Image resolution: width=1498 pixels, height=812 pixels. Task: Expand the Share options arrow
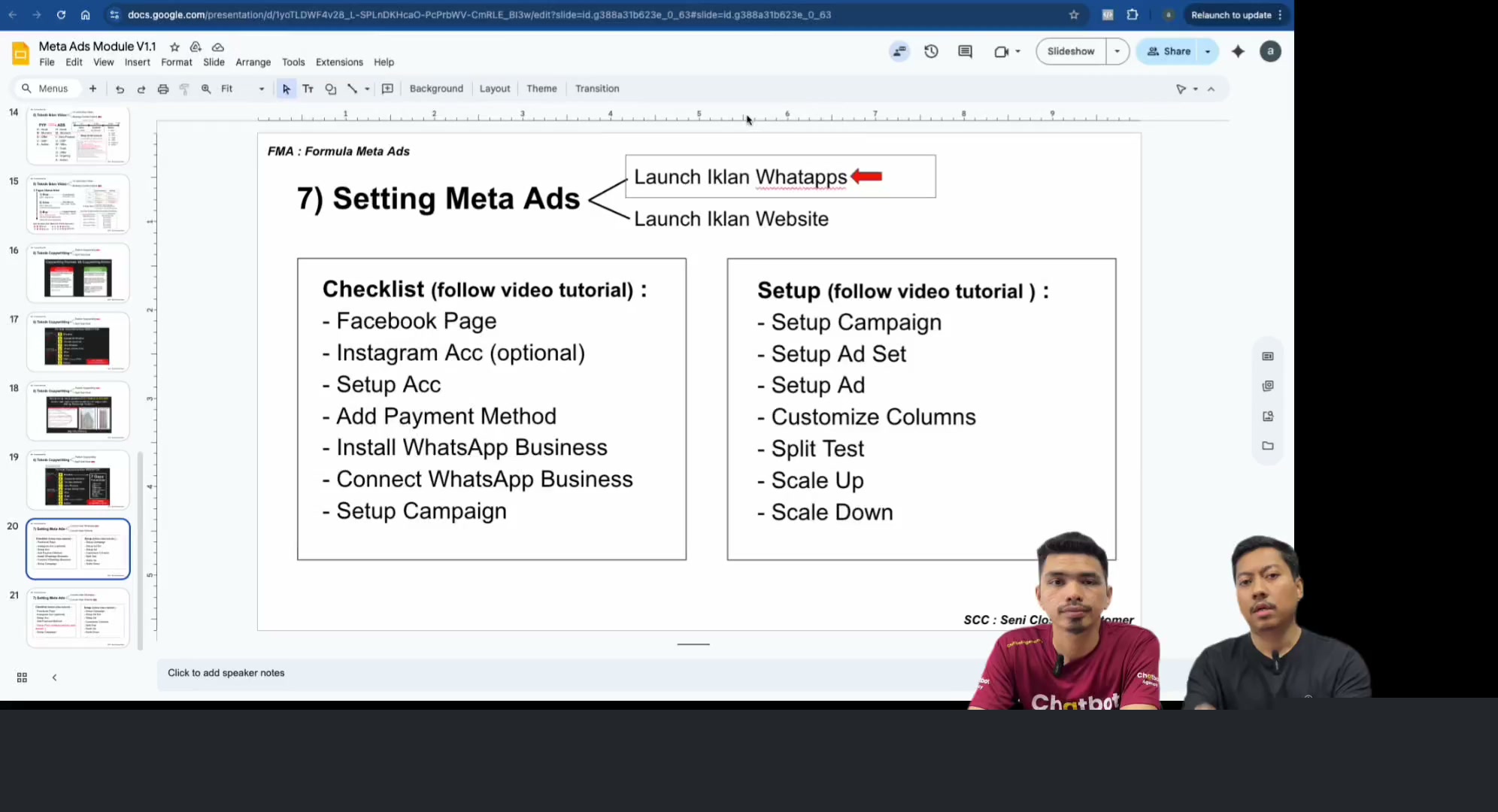(x=1208, y=51)
